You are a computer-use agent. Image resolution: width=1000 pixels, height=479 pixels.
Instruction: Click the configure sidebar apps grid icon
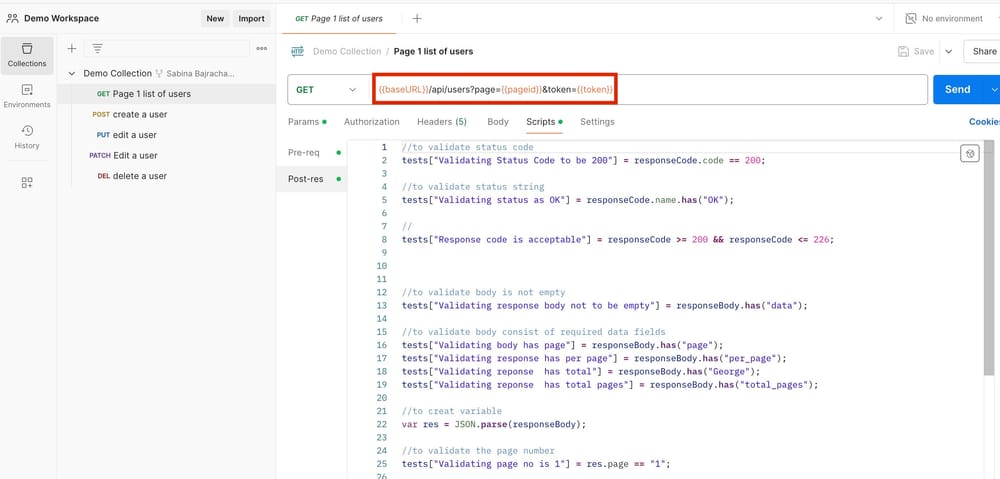[27, 183]
